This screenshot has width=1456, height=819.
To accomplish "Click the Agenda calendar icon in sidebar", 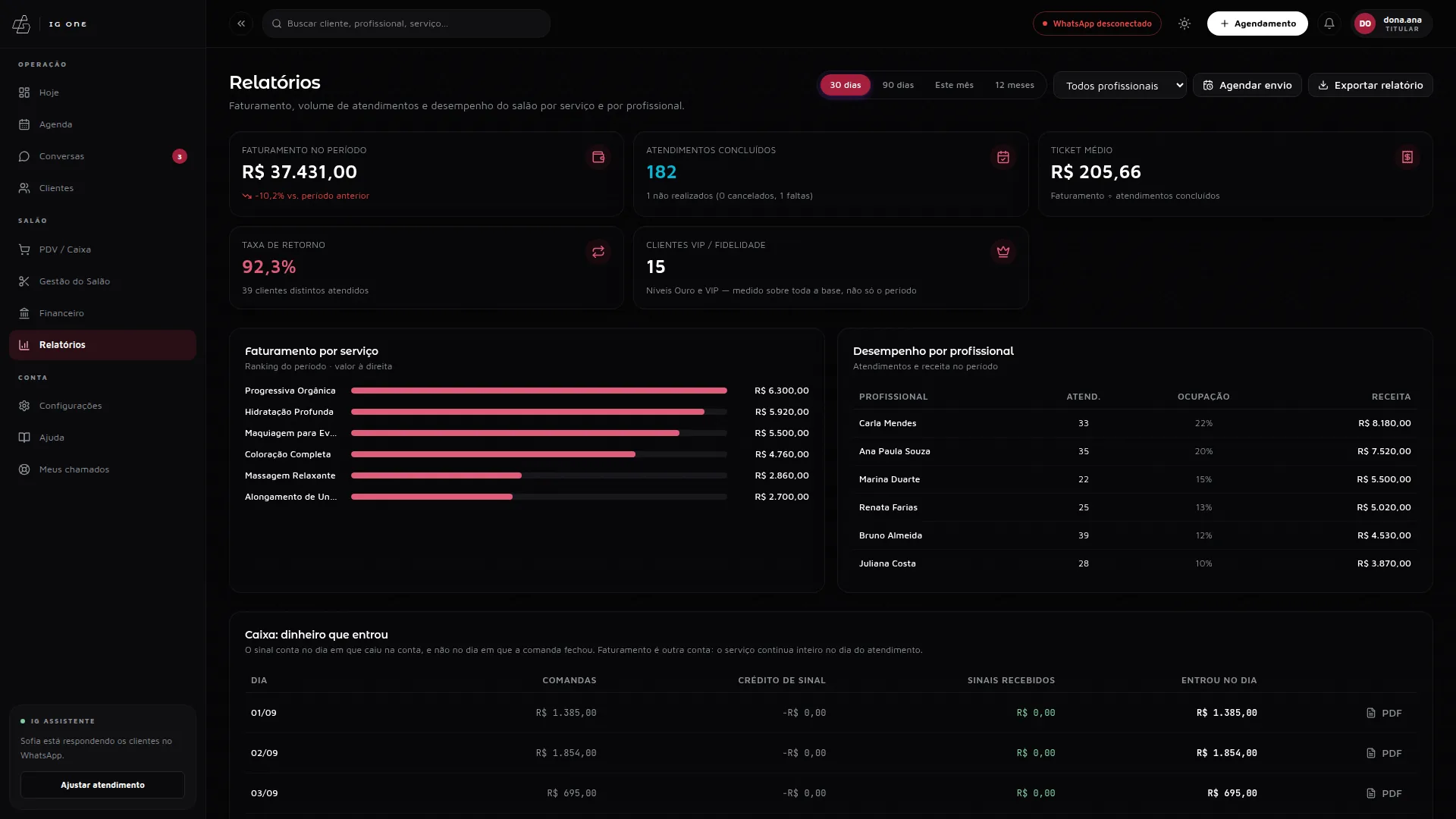I will [x=24, y=124].
